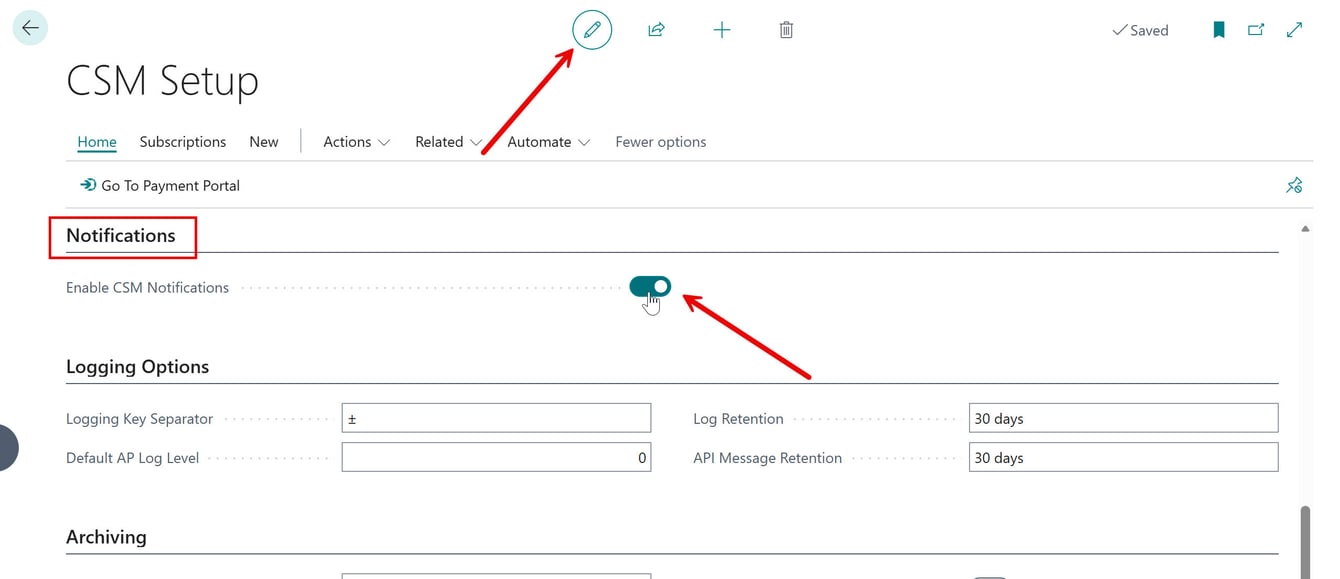The image size is (1340, 579).
Task: Click the bookmark icon
Action: pos(1219,30)
